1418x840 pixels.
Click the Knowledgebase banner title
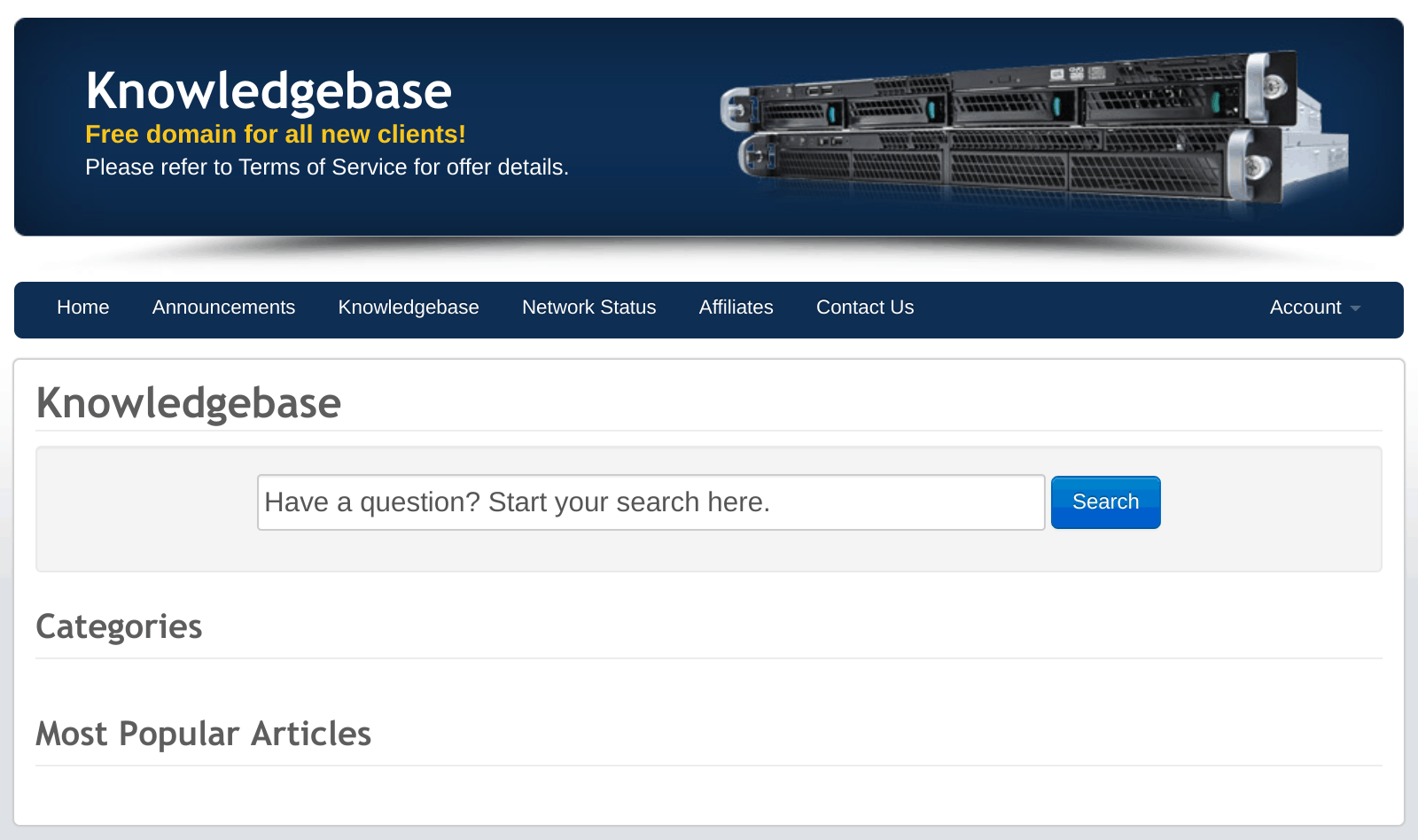click(x=269, y=91)
